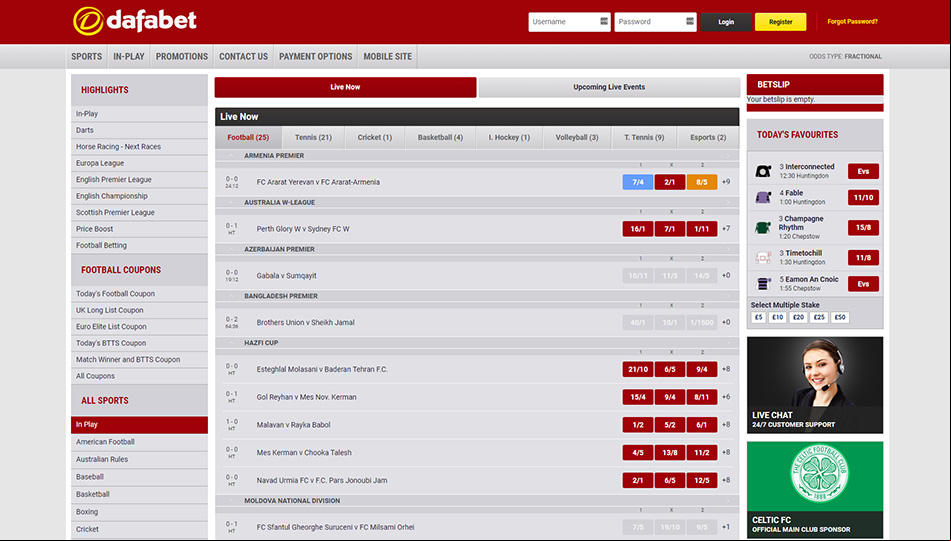Click the dafabet logo
Image resolution: width=951 pixels, height=541 pixels.
tap(135, 21)
